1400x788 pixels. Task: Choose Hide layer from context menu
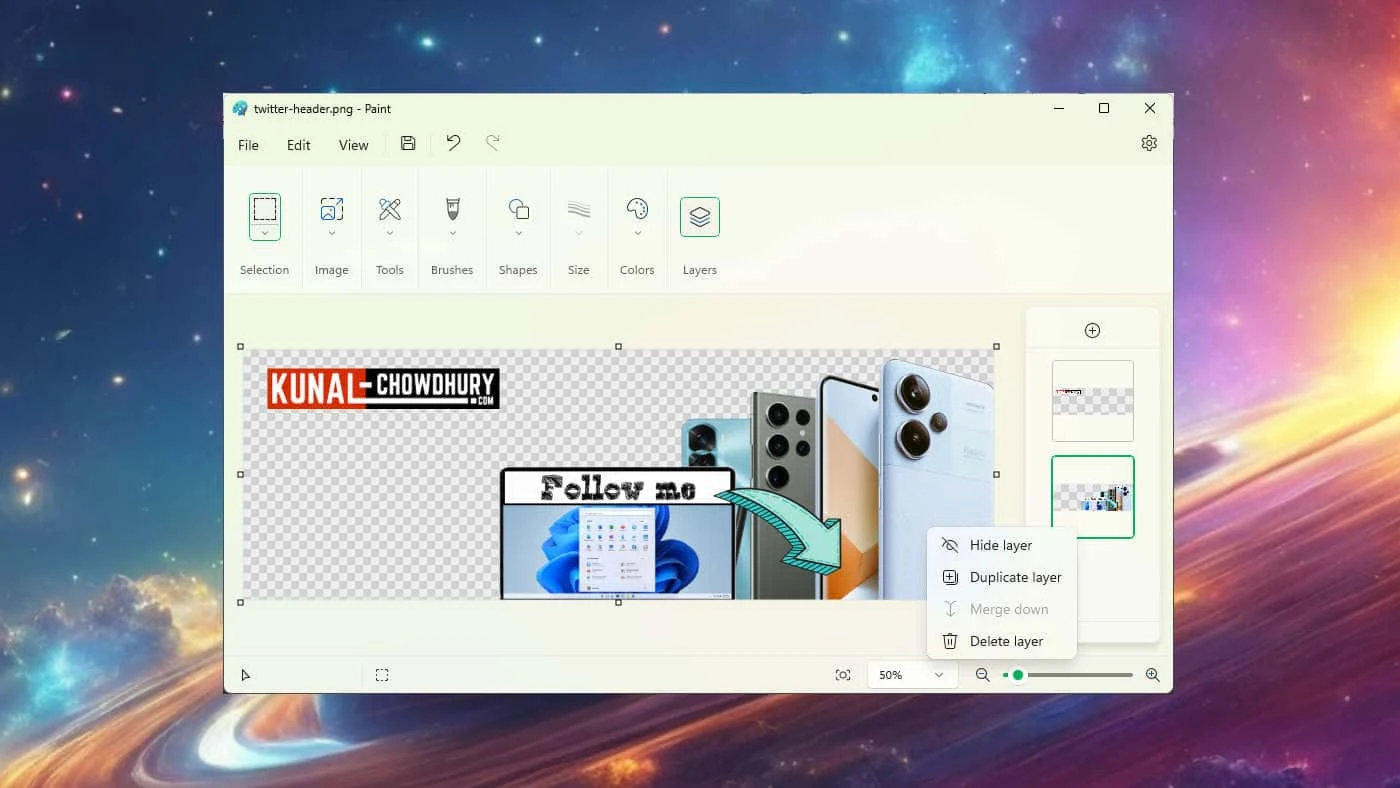pyautogui.click(x=1002, y=545)
